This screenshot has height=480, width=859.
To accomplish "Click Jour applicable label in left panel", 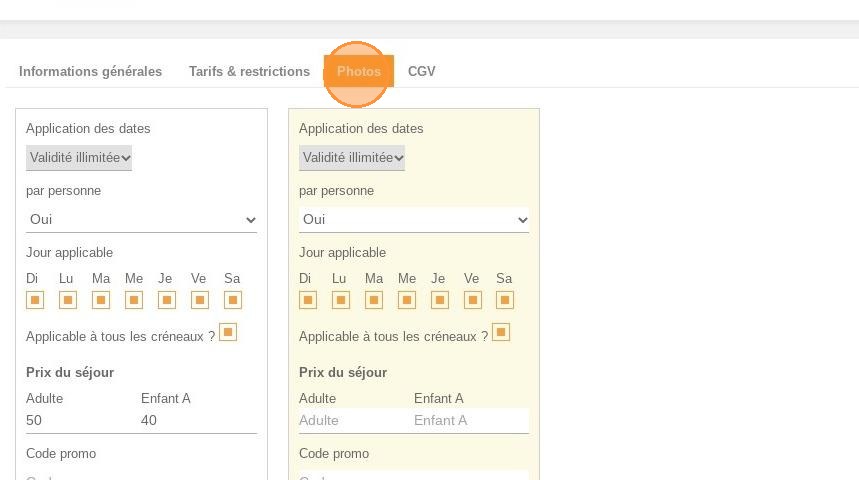I will click(70, 253).
